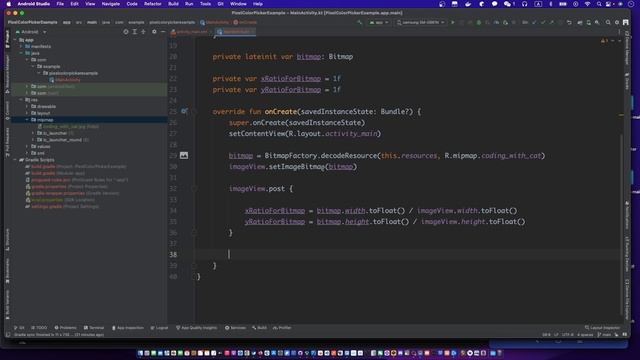This screenshot has height=360, width=640.
Task: Collapse the mipmap folder
Action: click(x=27, y=120)
